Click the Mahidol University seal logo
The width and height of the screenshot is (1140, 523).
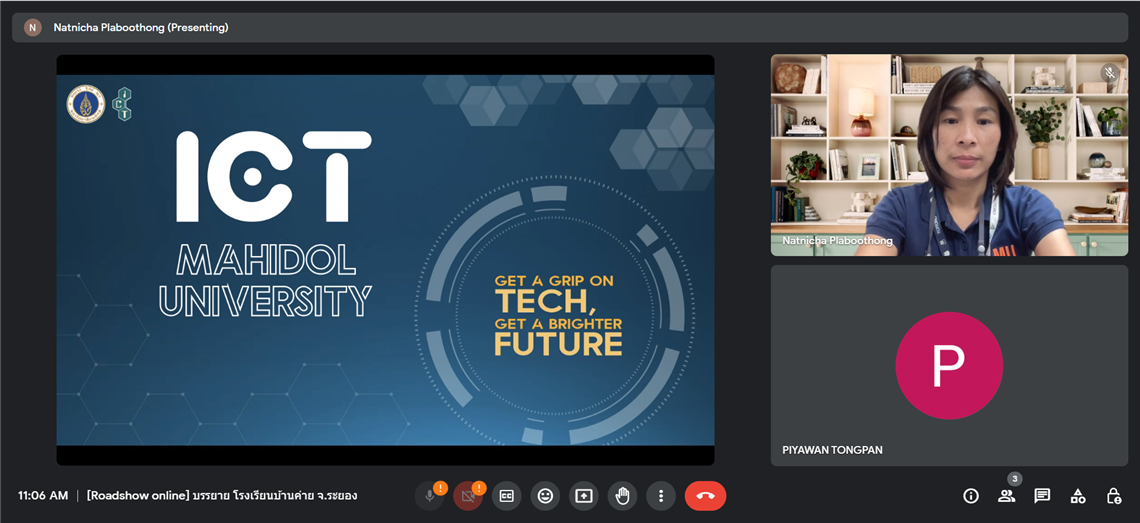[x=86, y=104]
